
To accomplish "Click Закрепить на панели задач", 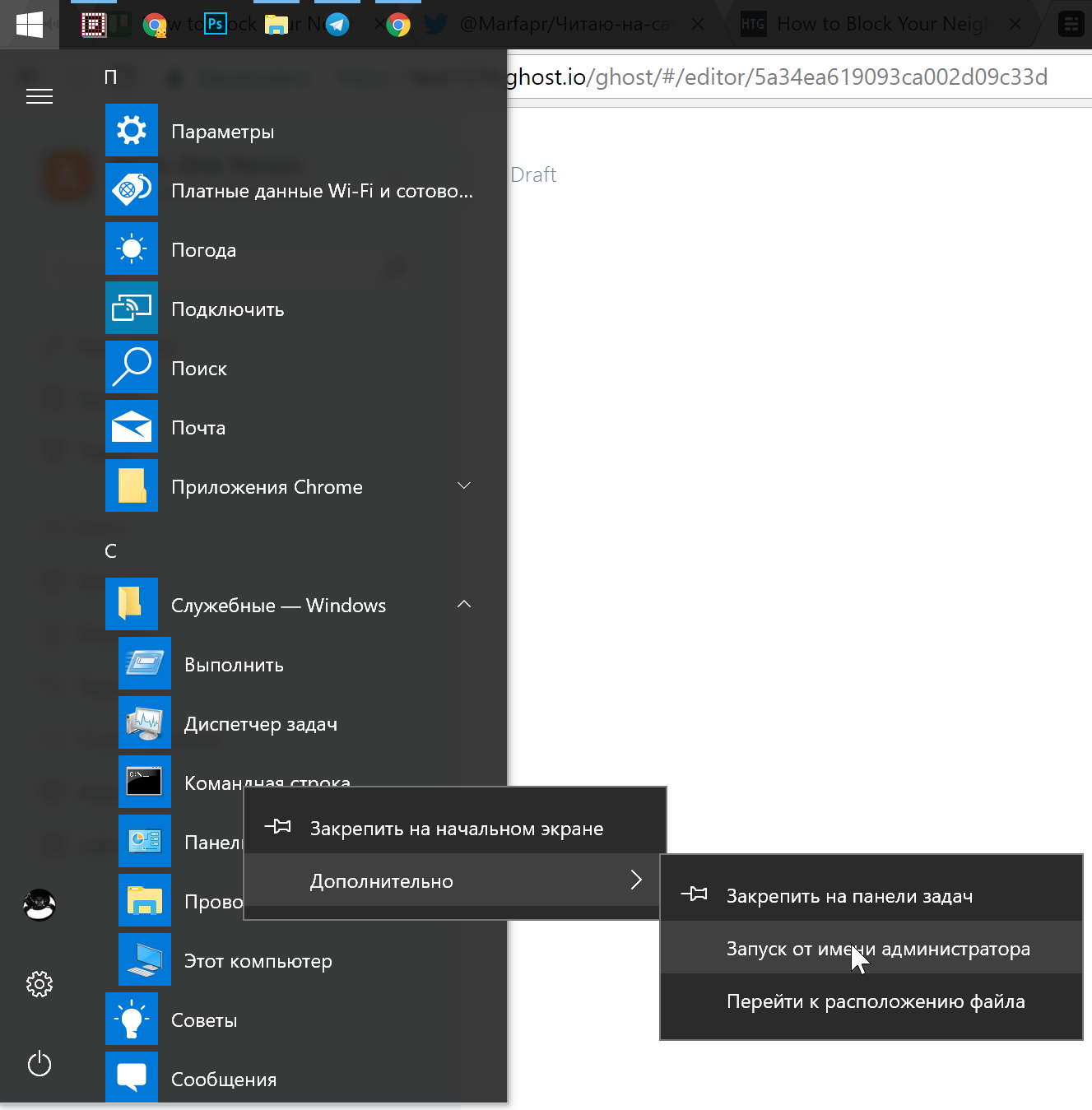I will coord(848,896).
